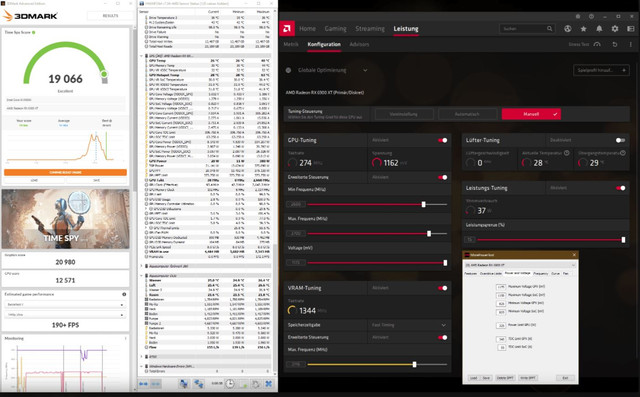Click the reset tuning arrow icon
Image resolution: width=640 pixels, height=397 pixels.
615,44
